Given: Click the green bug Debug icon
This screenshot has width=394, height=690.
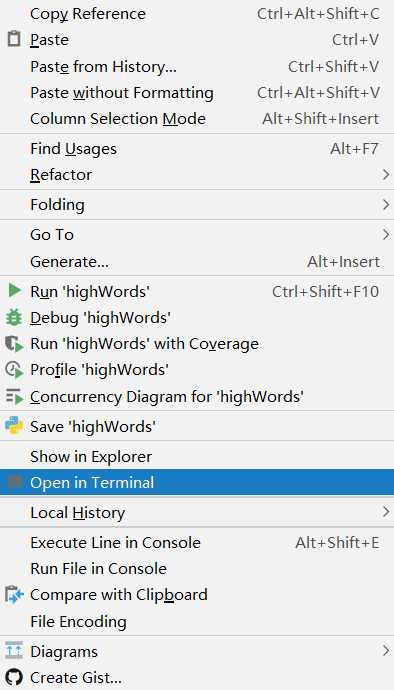Looking at the screenshot, I should tap(14, 317).
